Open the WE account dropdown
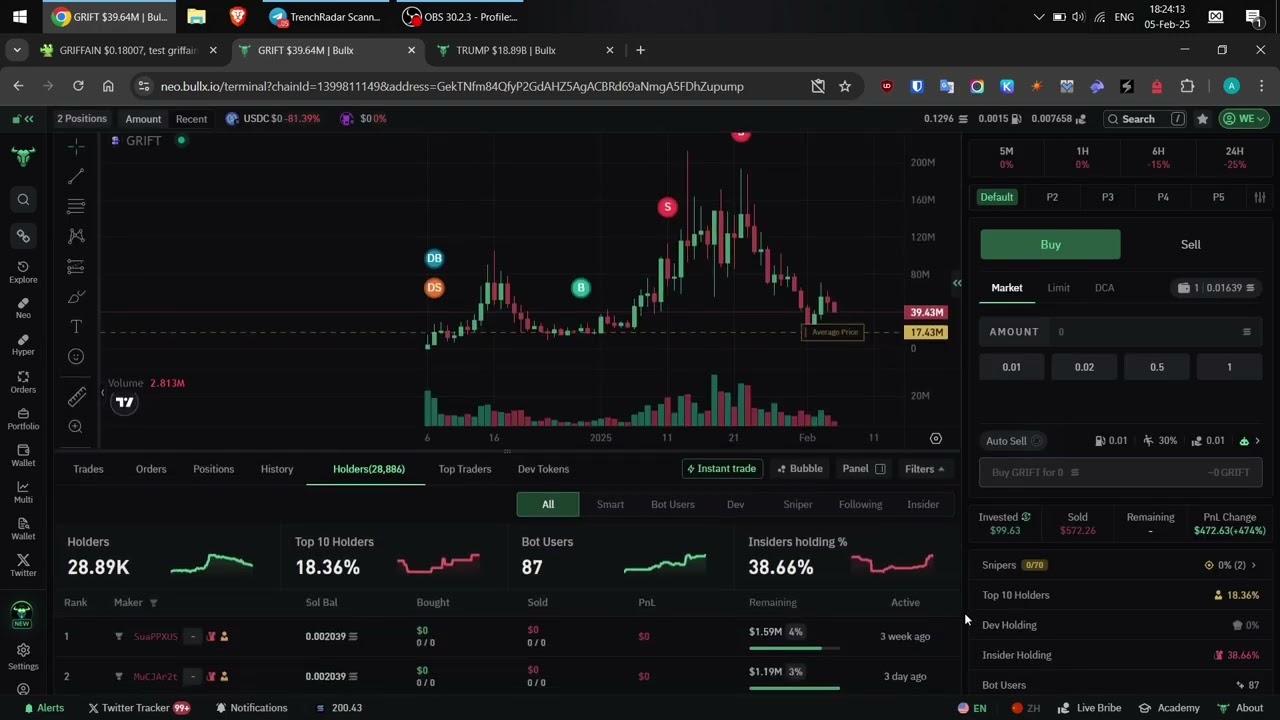The image size is (1280, 720). 1243,119
